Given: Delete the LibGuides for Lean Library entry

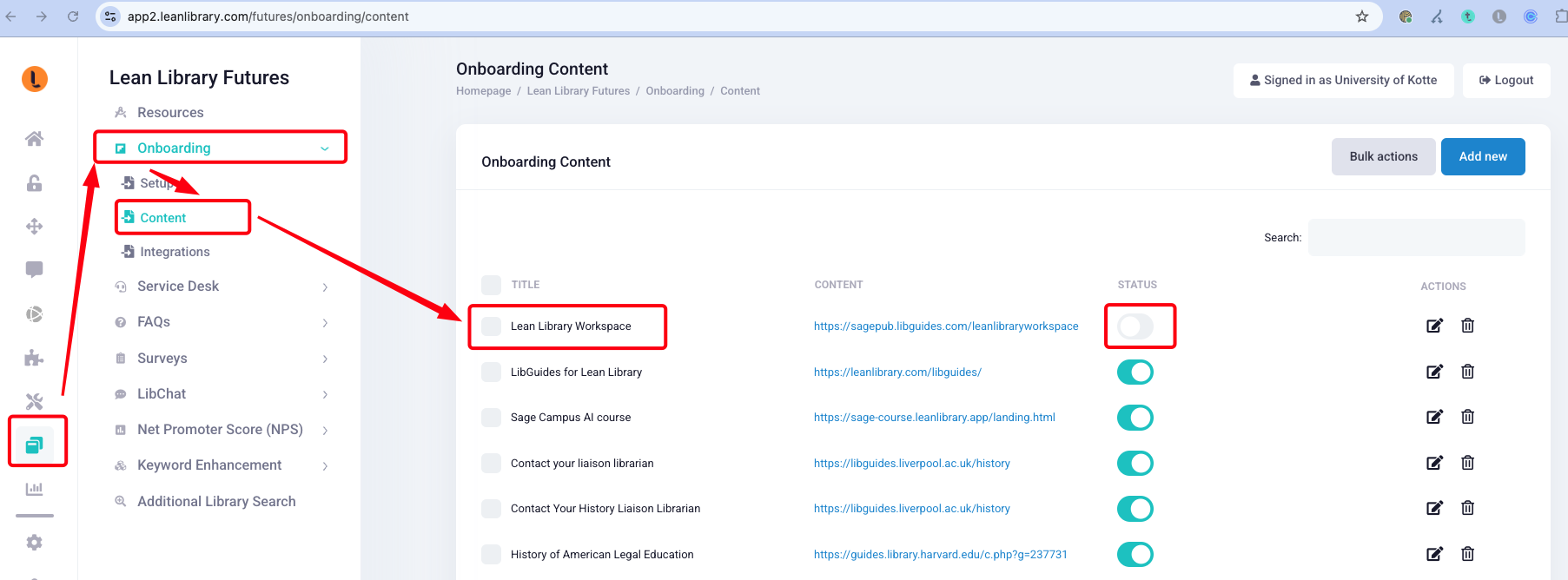Looking at the screenshot, I should click(1467, 372).
